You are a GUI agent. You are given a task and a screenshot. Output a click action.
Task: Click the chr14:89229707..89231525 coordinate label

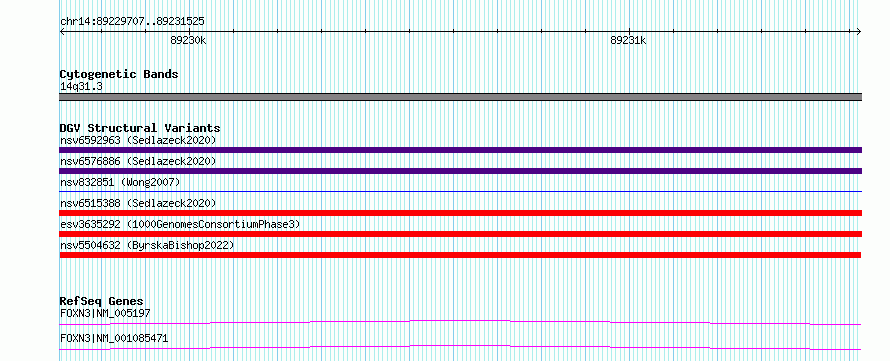[132, 22]
